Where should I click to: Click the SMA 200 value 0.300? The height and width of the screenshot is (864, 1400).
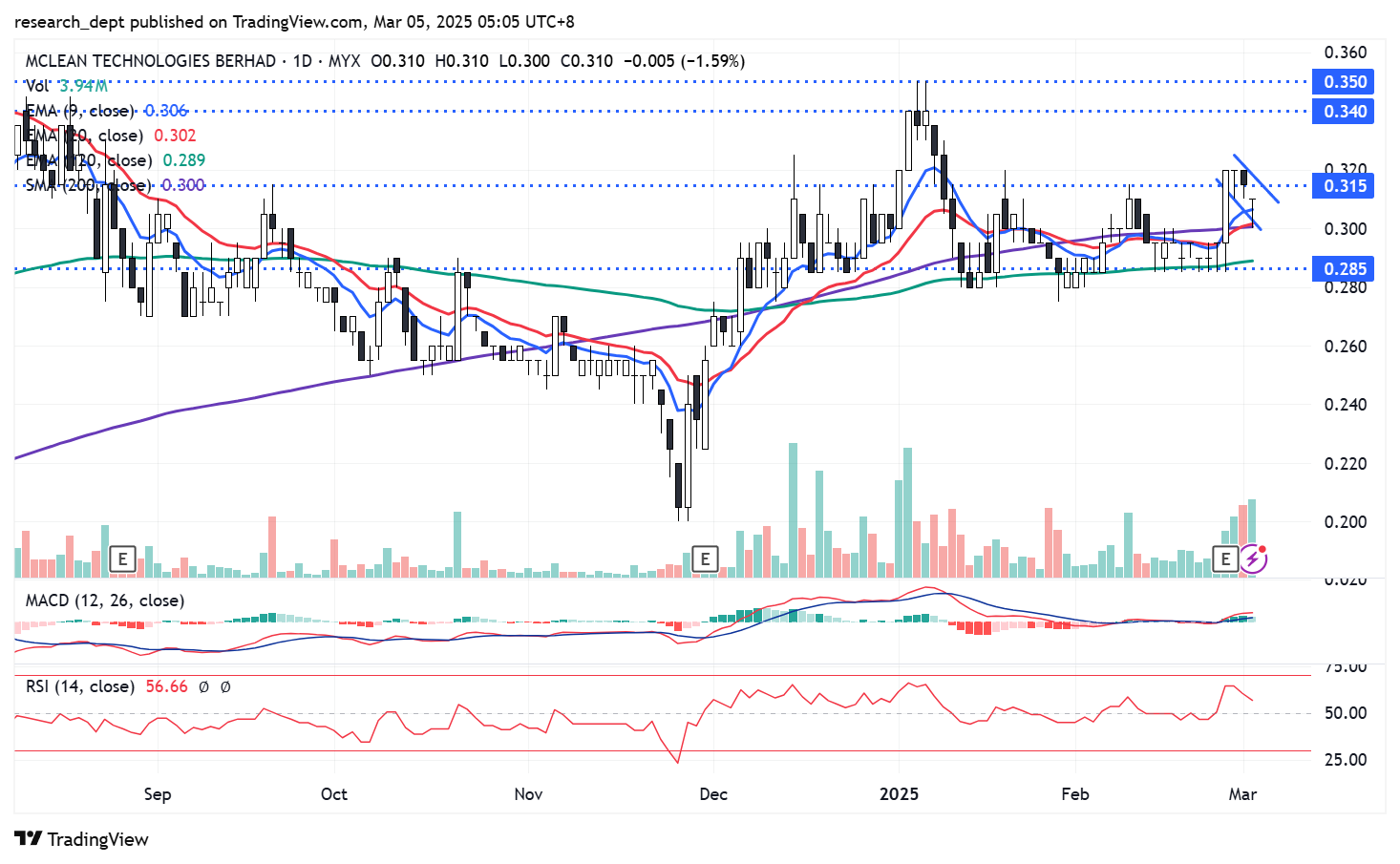point(183,185)
